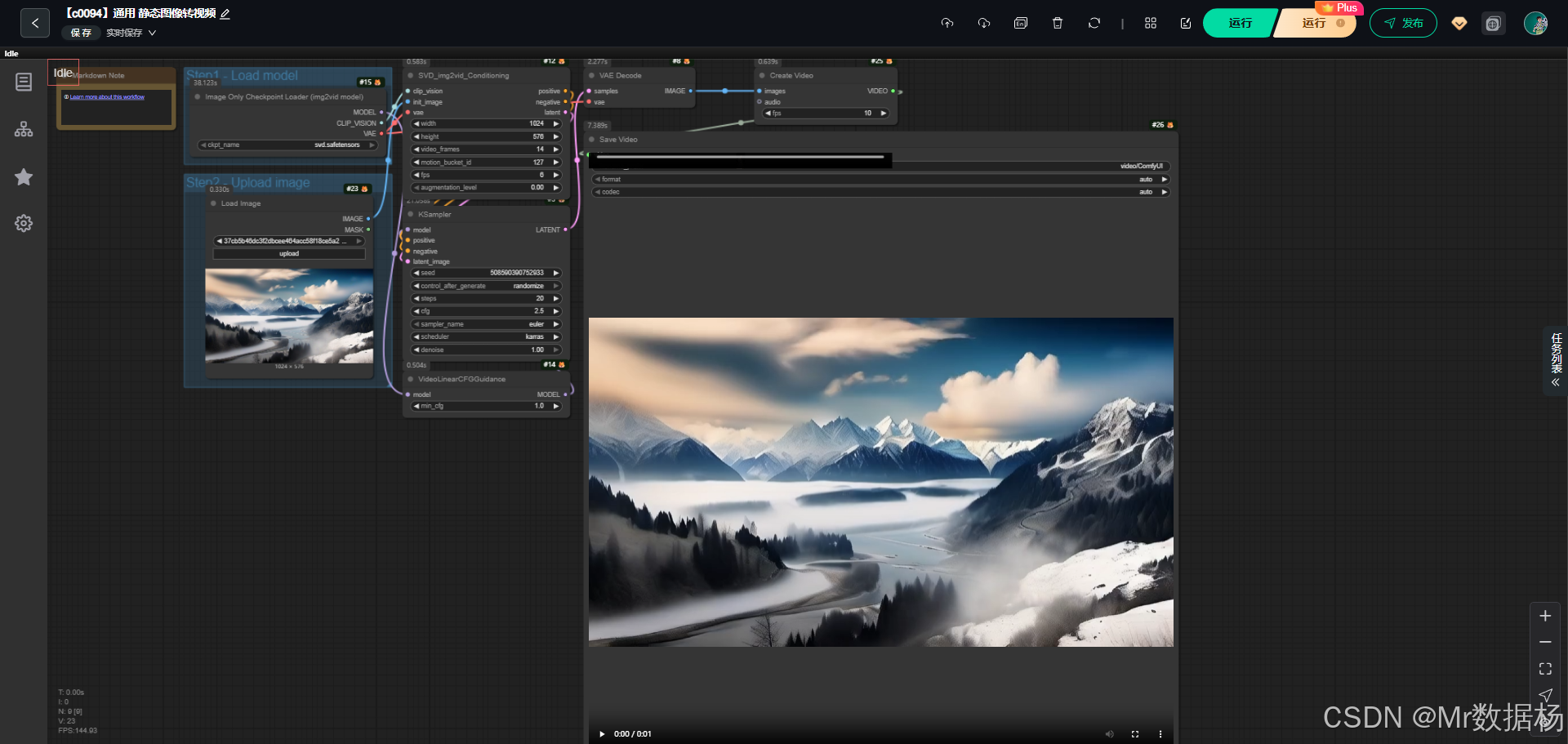Click the upload button in Load Image node
Viewport: 1568px width, 744px height.
[289, 254]
